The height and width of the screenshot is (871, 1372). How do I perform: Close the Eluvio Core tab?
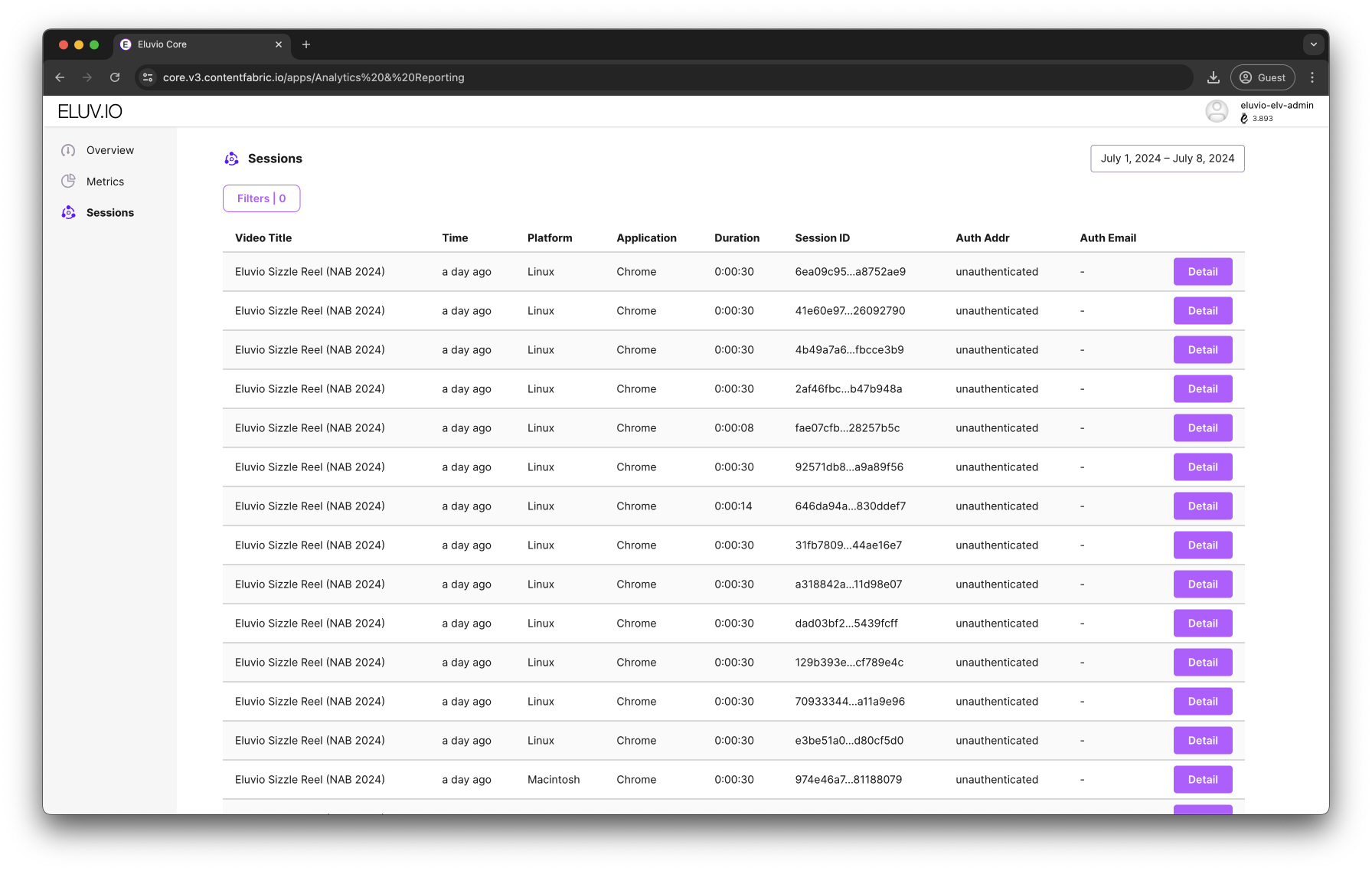(279, 44)
